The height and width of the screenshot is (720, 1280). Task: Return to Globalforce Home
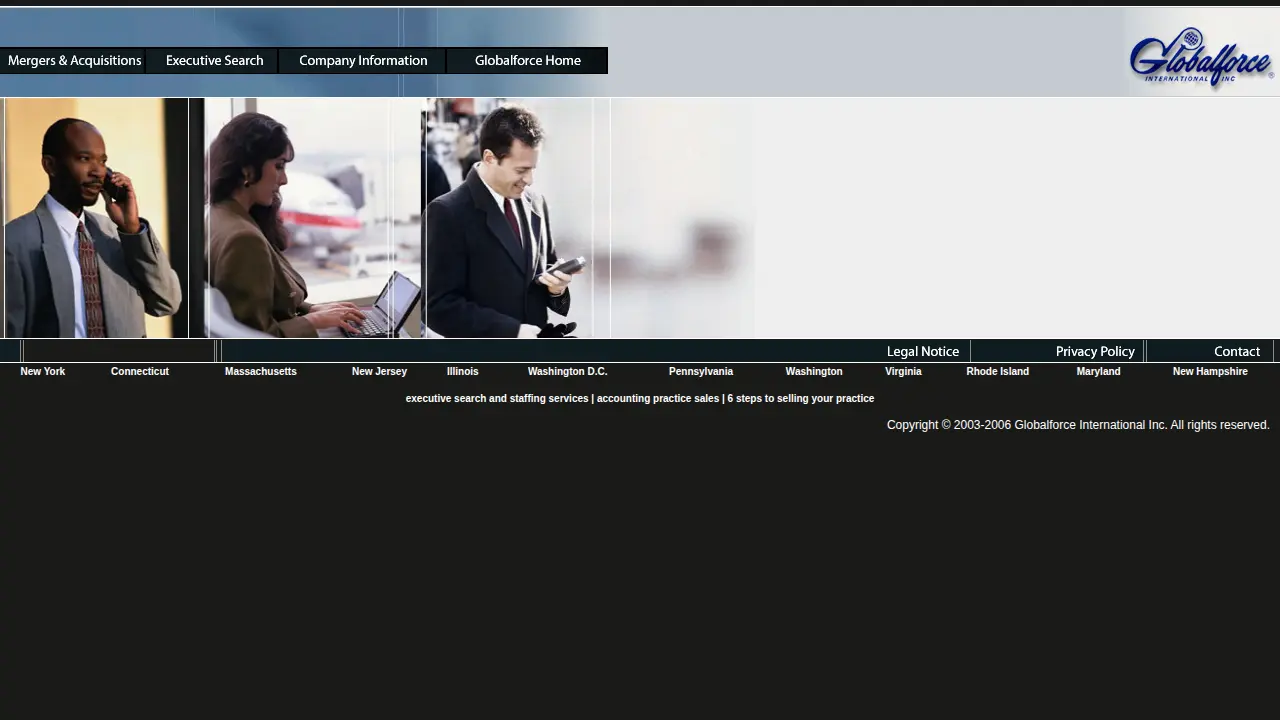click(527, 61)
